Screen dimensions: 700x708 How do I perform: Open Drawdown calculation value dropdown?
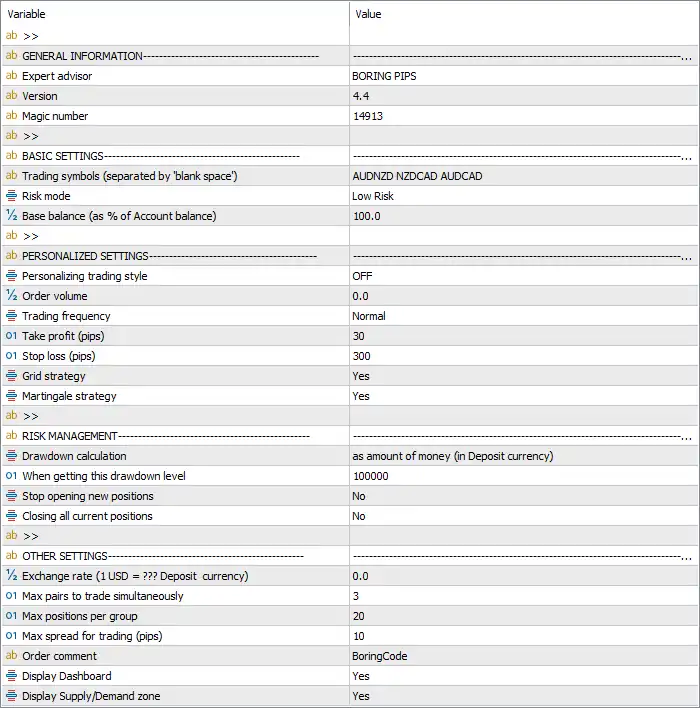pyautogui.click(x=524, y=456)
